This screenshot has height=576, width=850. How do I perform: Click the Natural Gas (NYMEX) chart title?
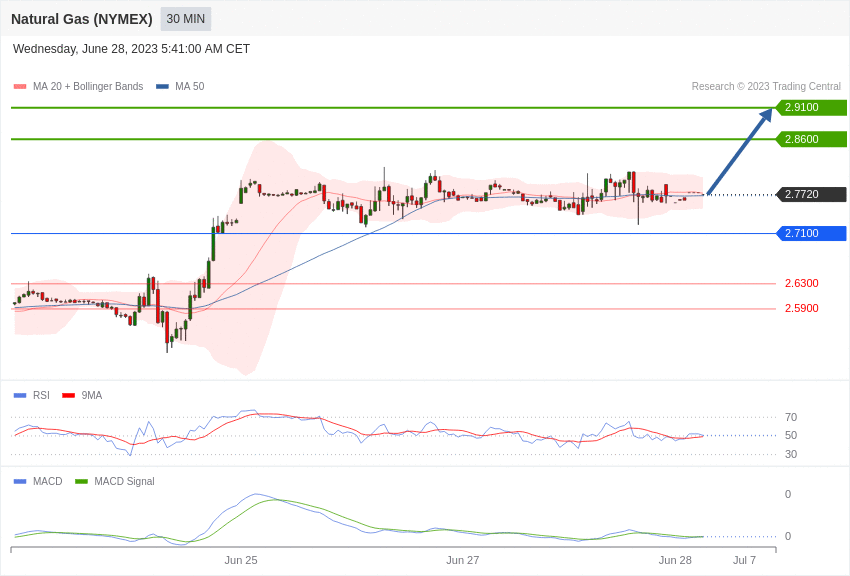click(x=82, y=19)
